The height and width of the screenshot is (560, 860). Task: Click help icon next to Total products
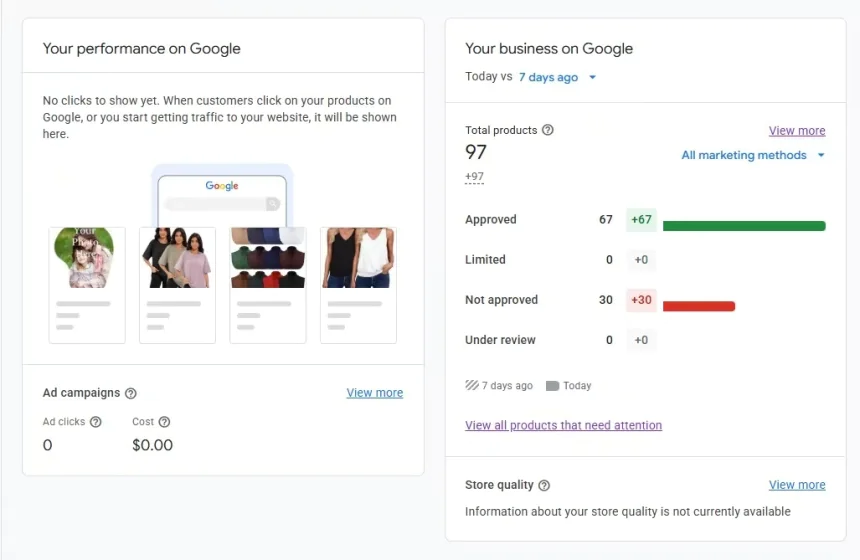[x=548, y=130]
